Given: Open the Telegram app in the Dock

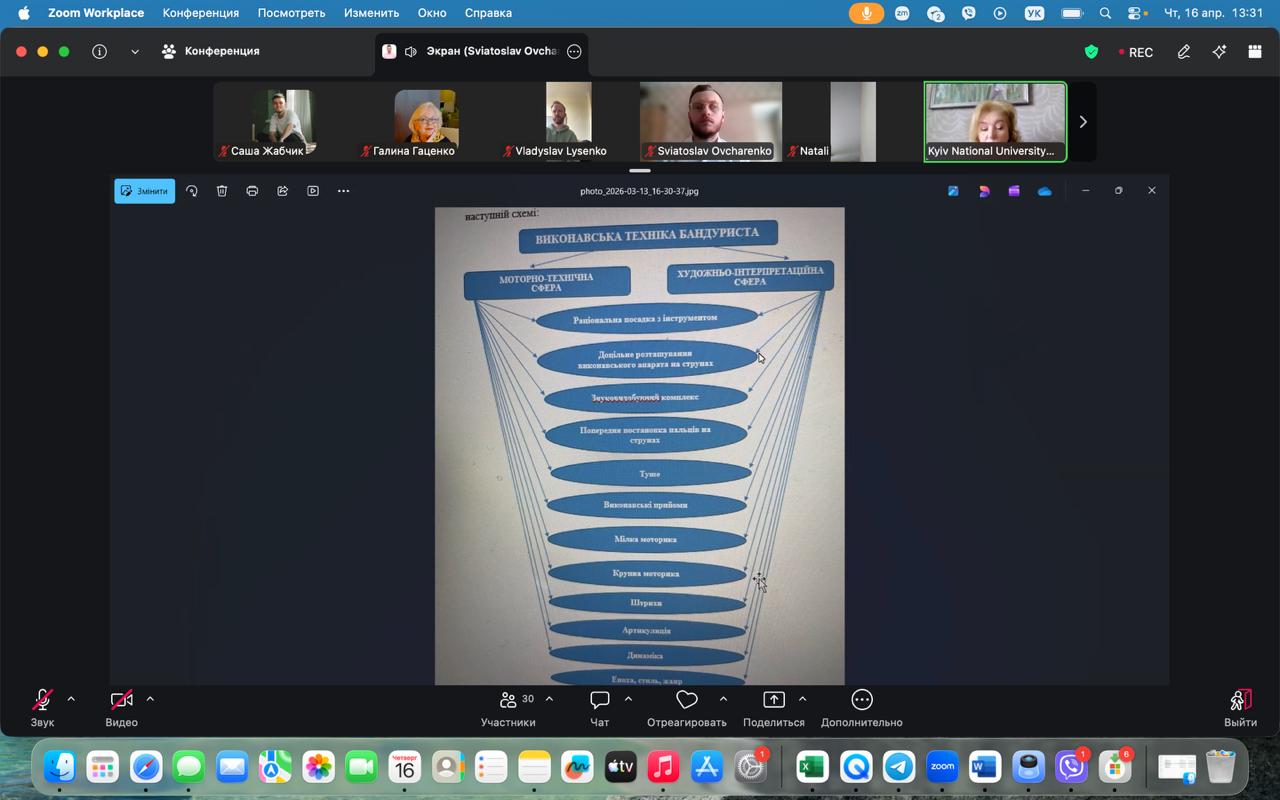Looking at the screenshot, I should [x=899, y=767].
